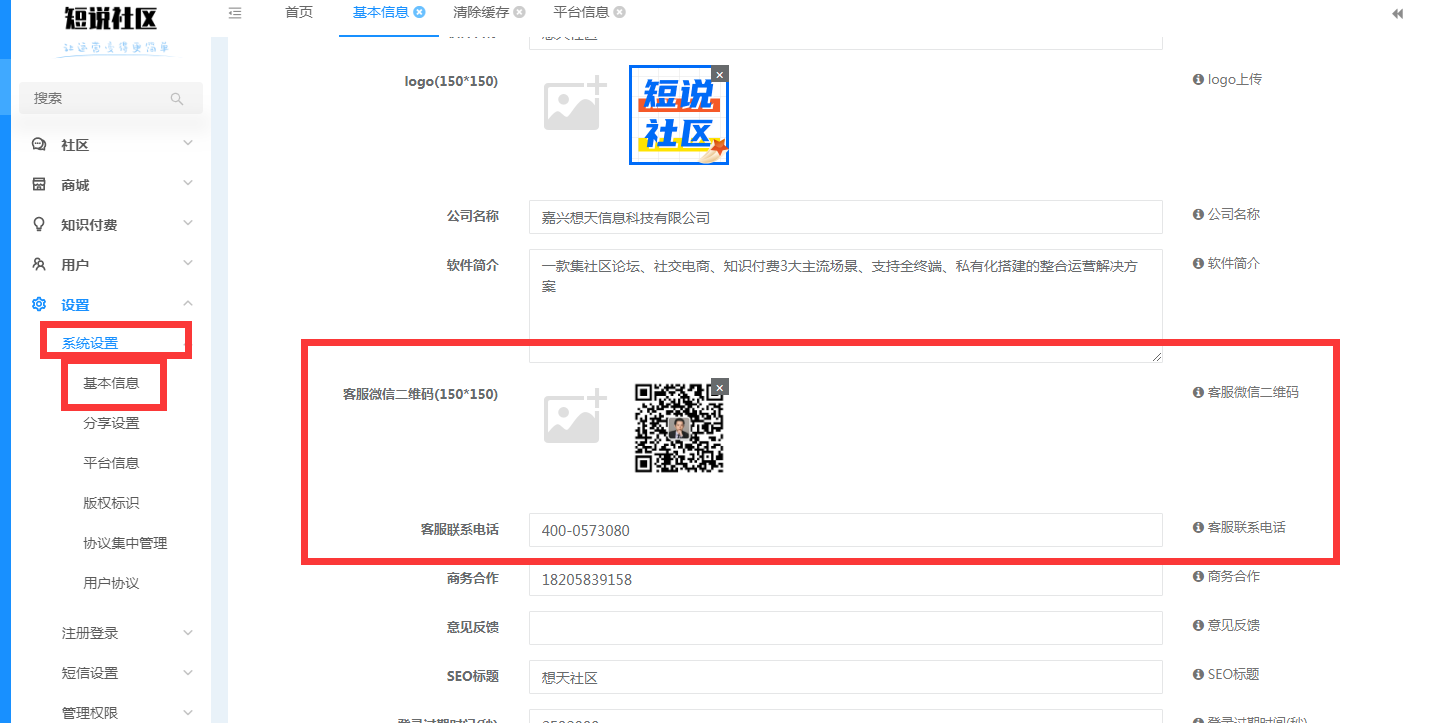Open the 首页 tab

coord(299,13)
